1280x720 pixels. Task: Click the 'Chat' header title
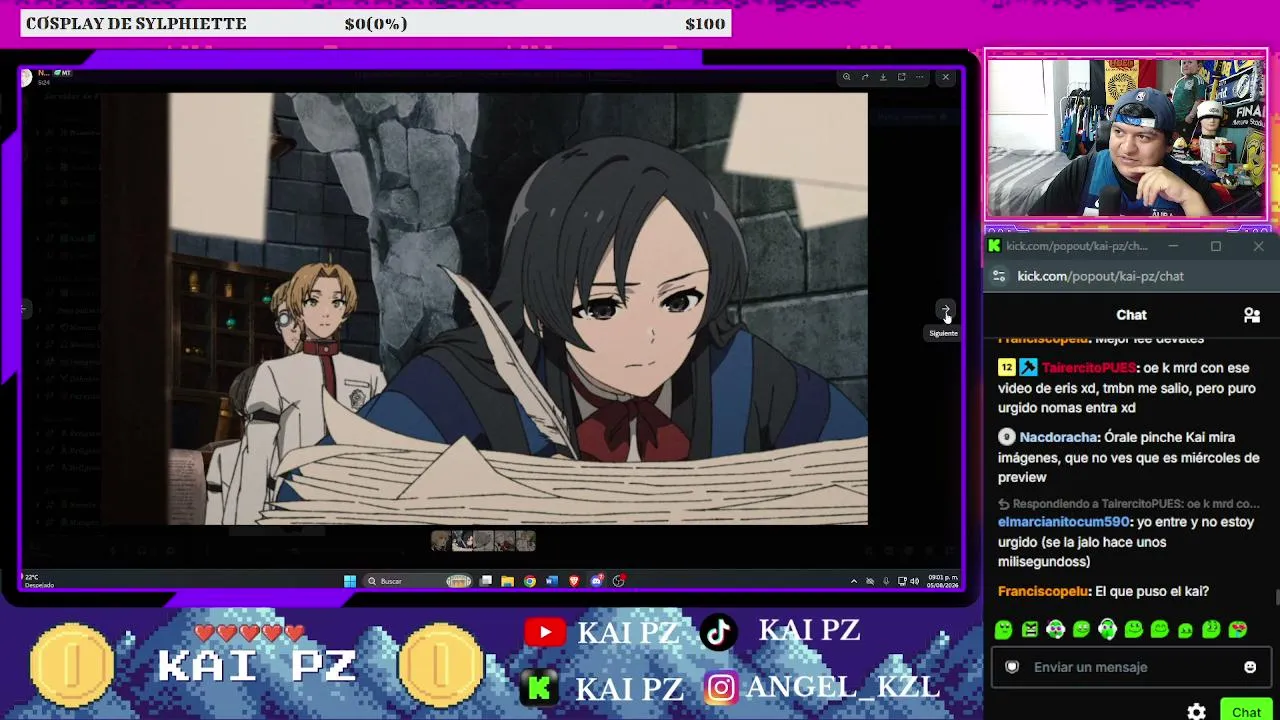(x=1131, y=315)
